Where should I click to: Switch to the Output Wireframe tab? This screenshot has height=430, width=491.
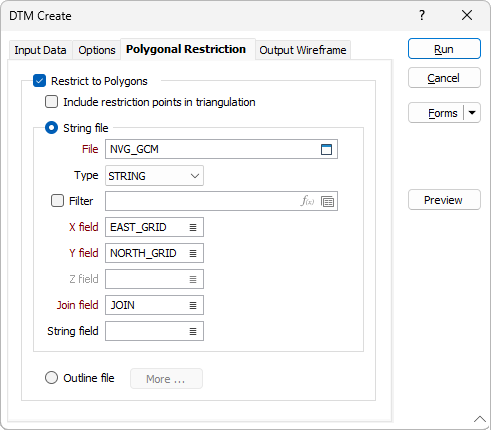tap(303, 50)
